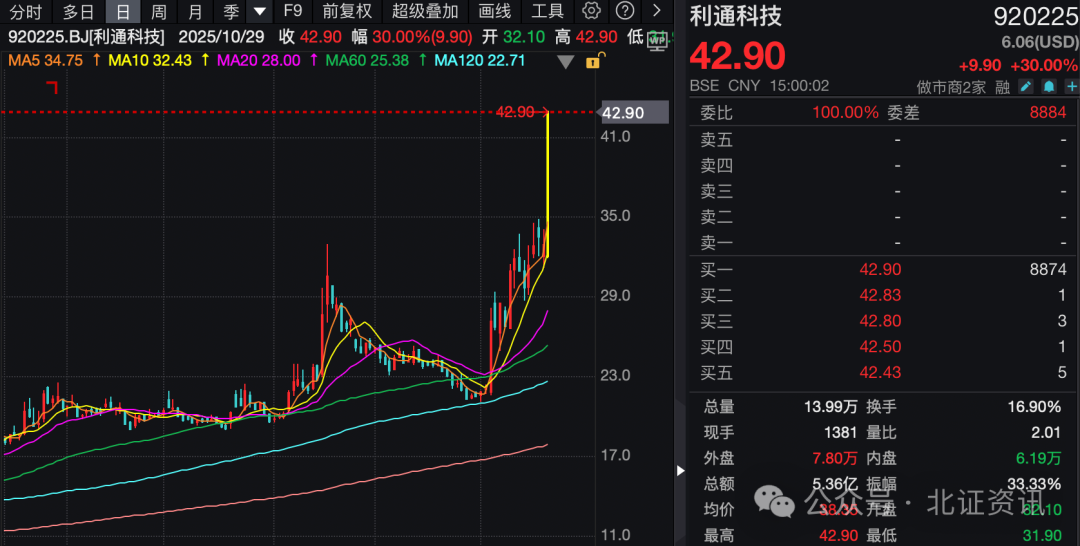
Task: Select the 季 quarterly chart tab
Action: click(231, 11)
